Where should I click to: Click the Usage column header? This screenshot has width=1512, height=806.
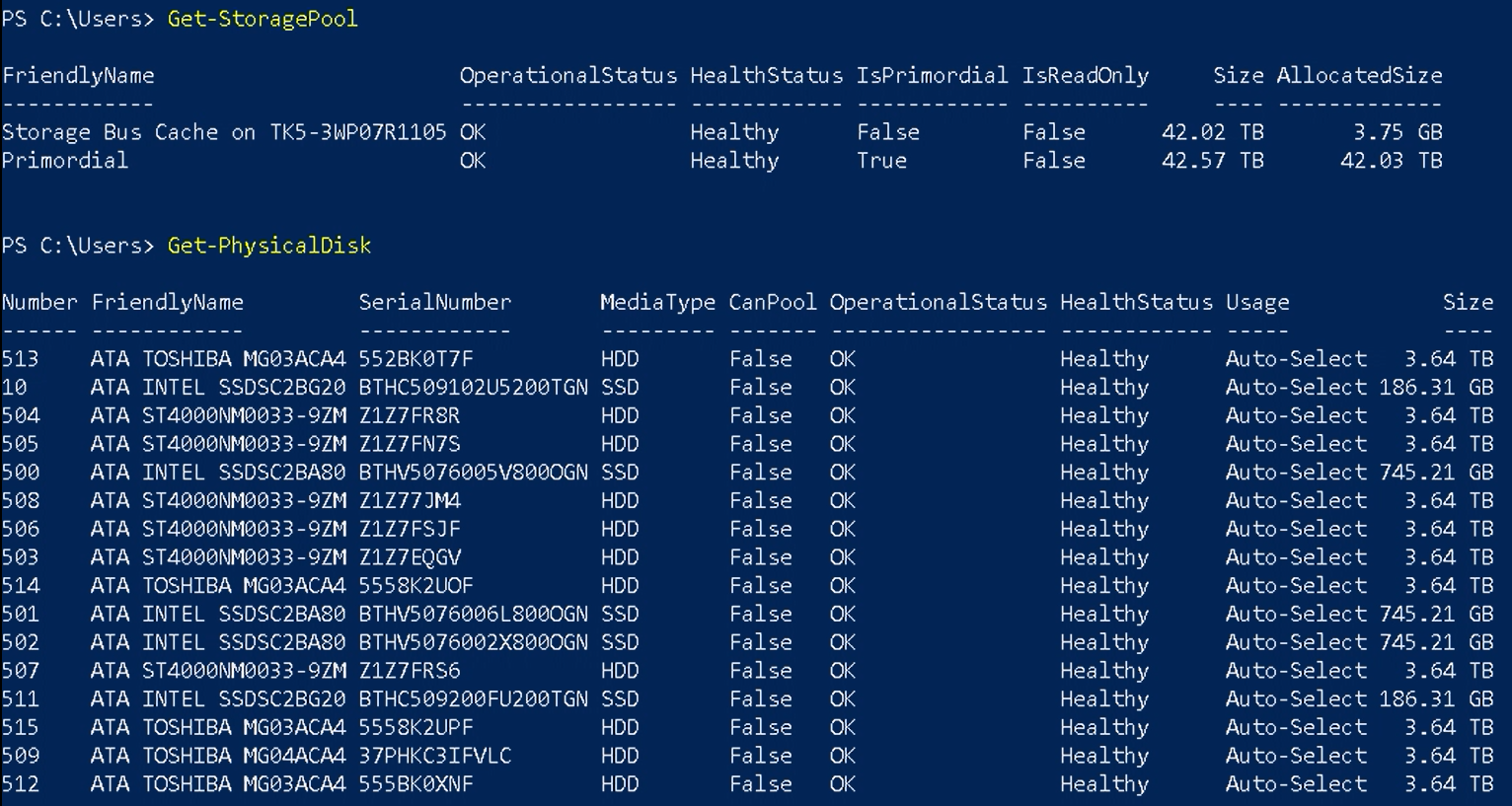coord(1256,303)
